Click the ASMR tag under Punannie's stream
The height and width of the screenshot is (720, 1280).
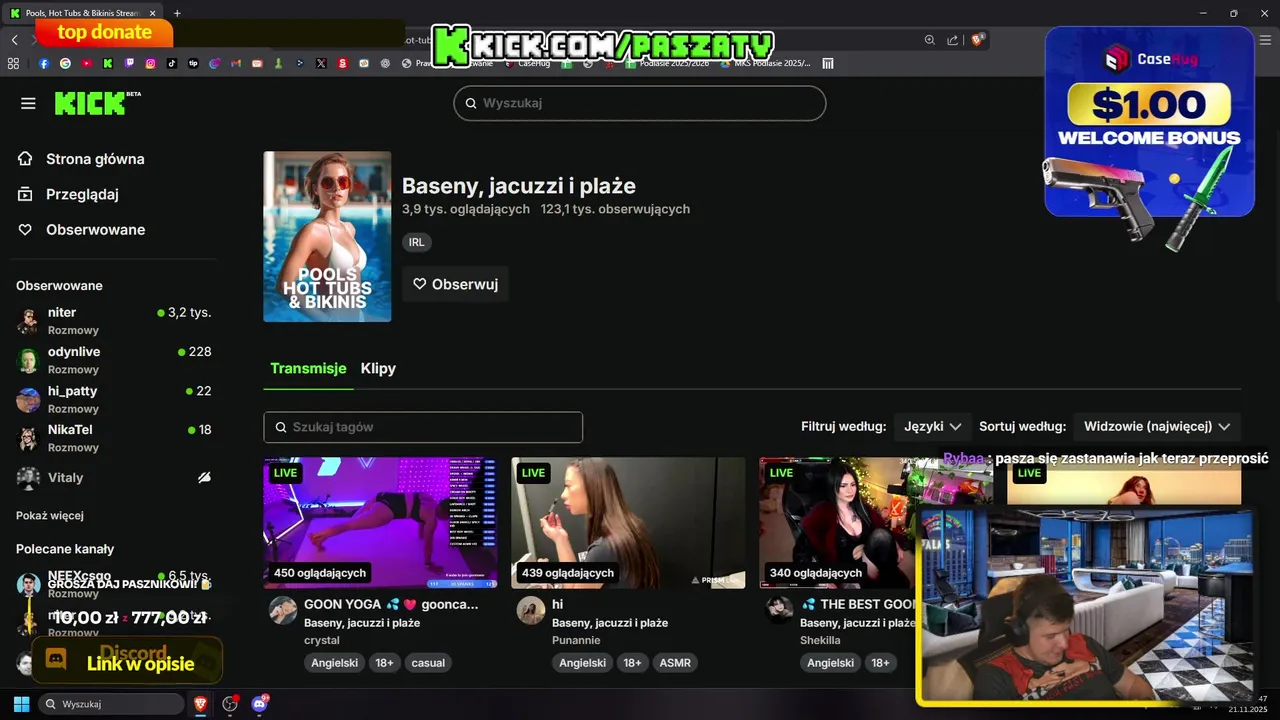click(675, 663)
